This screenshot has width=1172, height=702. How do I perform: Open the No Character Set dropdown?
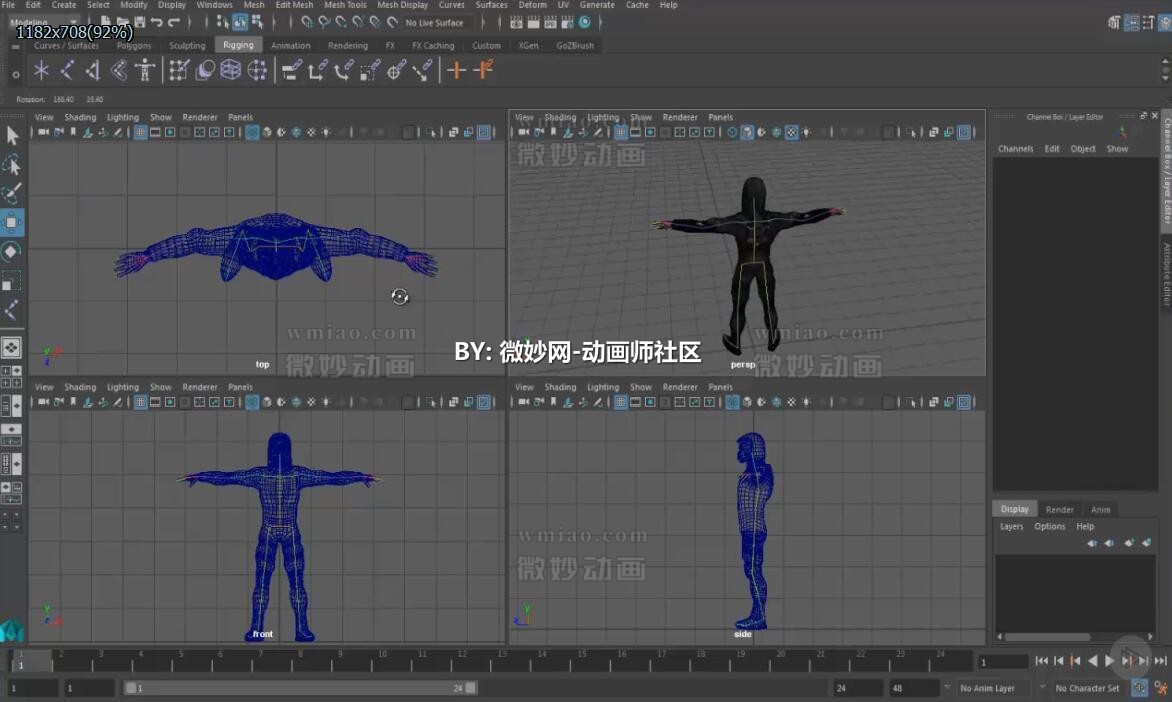click(1092, 688)
